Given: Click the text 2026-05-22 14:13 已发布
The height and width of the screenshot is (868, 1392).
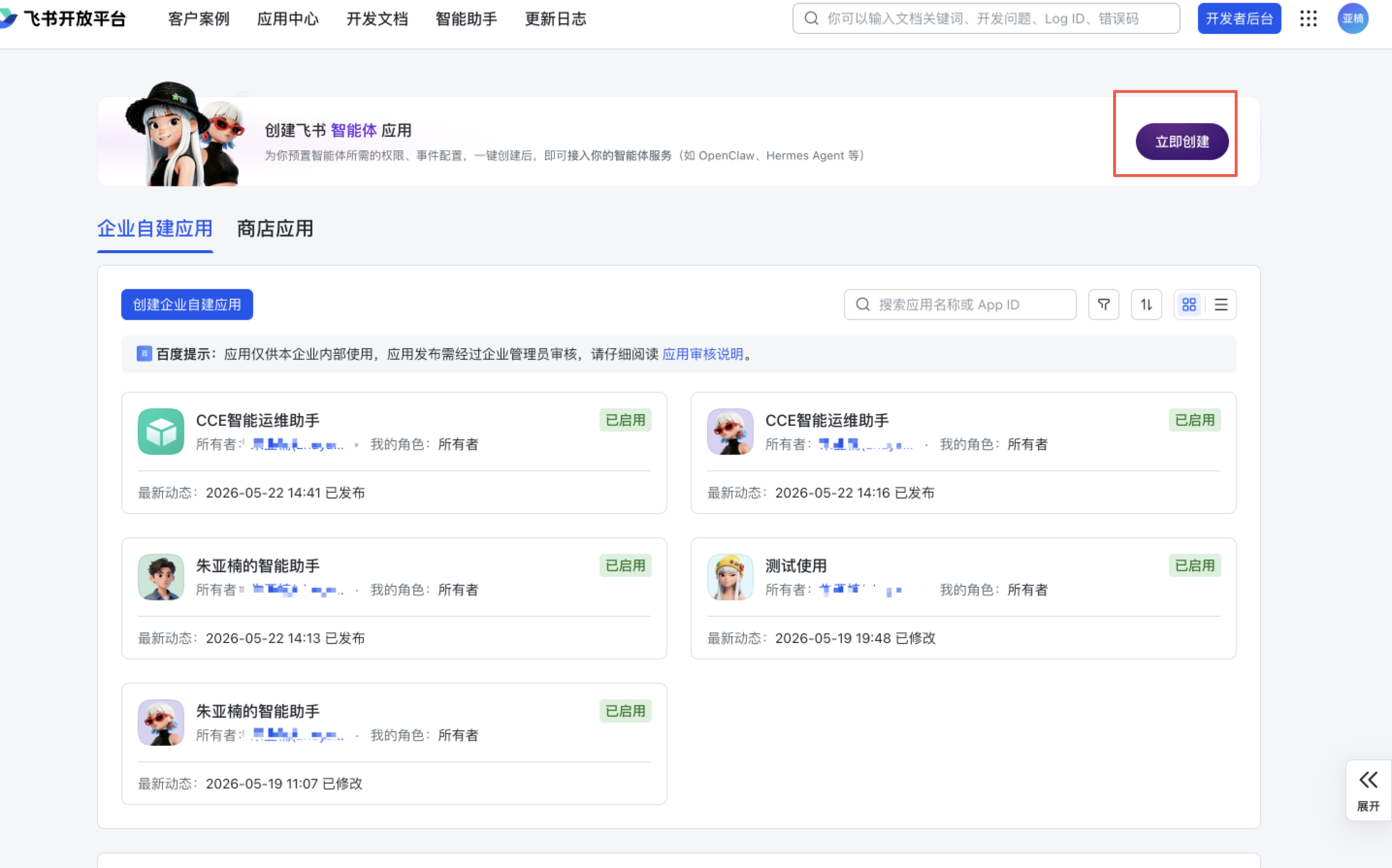Looking at the screenshot, I should 285,638.
